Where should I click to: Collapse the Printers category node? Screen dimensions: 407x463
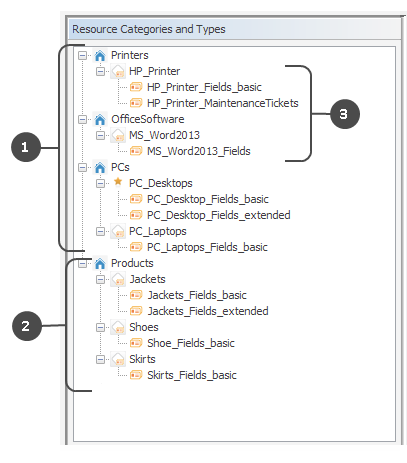pyautogui.click(x=82, y=55)
